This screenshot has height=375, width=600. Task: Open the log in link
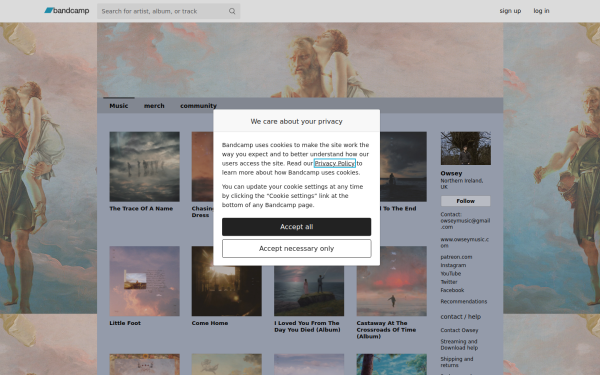(x=541, y=11)
